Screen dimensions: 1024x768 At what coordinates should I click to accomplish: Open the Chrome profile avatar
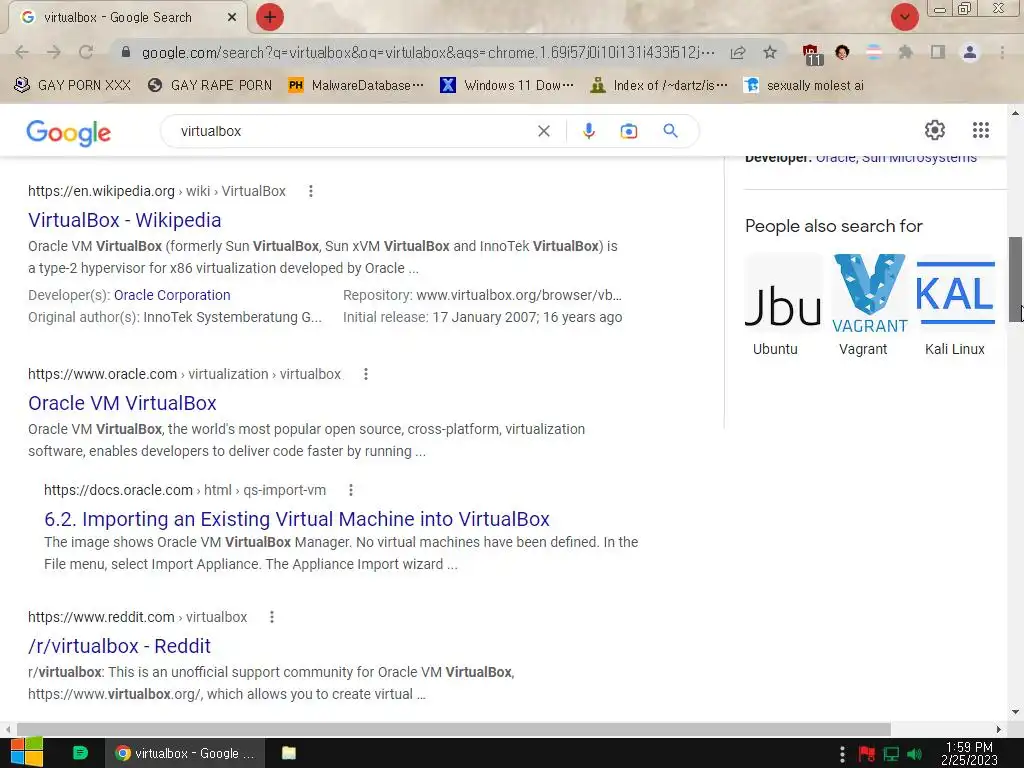click(970, 52)
